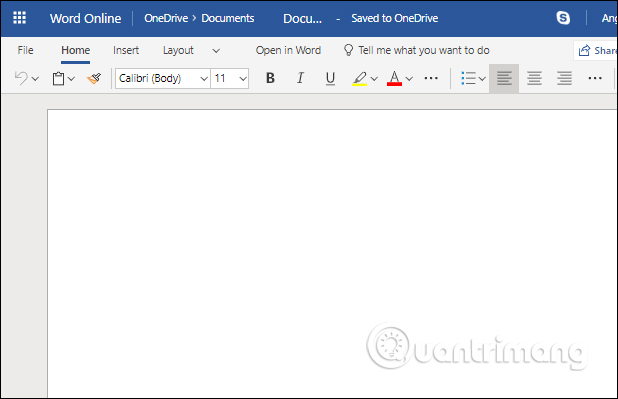Toggle bold formatting
Screen dimensions: 618x399
(270, 78)
